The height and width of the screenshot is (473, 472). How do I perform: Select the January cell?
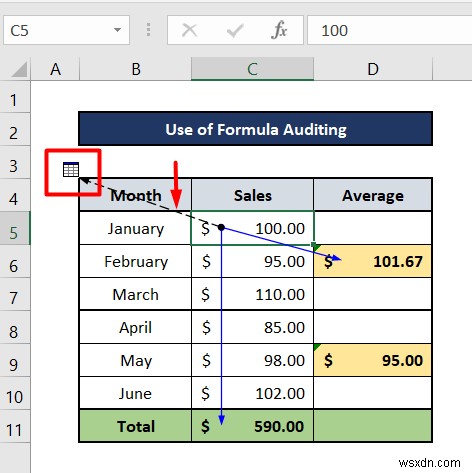pos(136,228)
